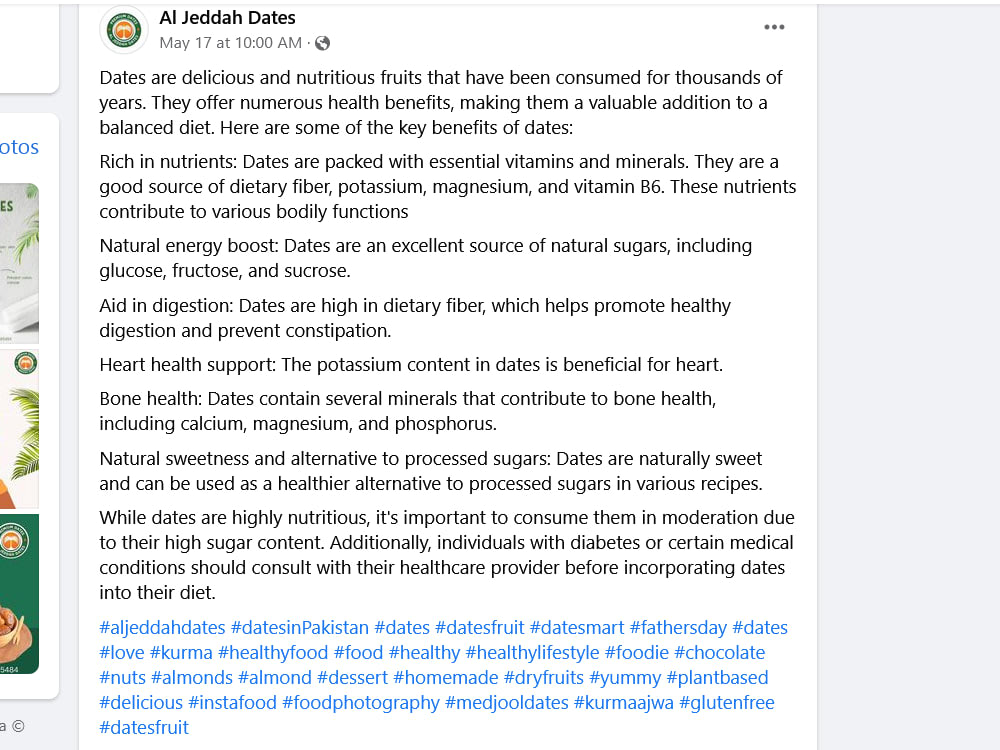Click the #fathersday hashtag
1000x750 pixels.
[x=678, y=628]
